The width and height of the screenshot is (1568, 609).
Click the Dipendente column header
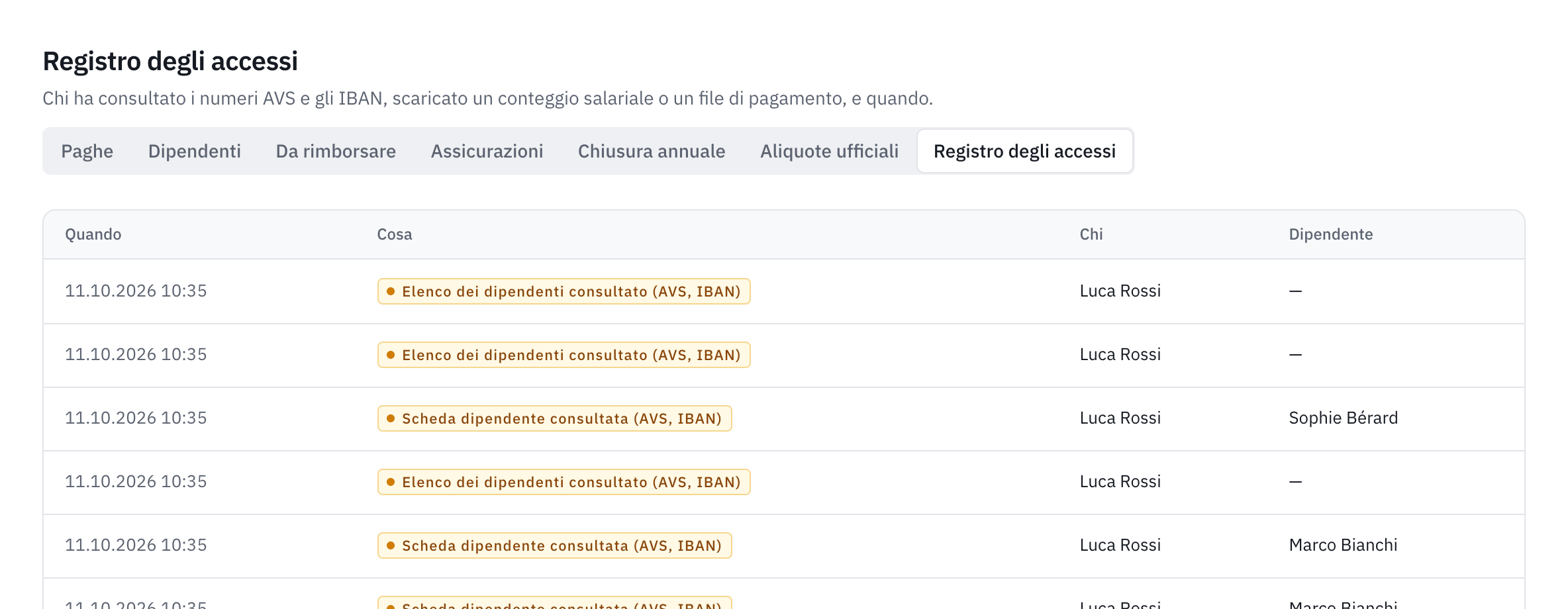[x=1331, y=234]
